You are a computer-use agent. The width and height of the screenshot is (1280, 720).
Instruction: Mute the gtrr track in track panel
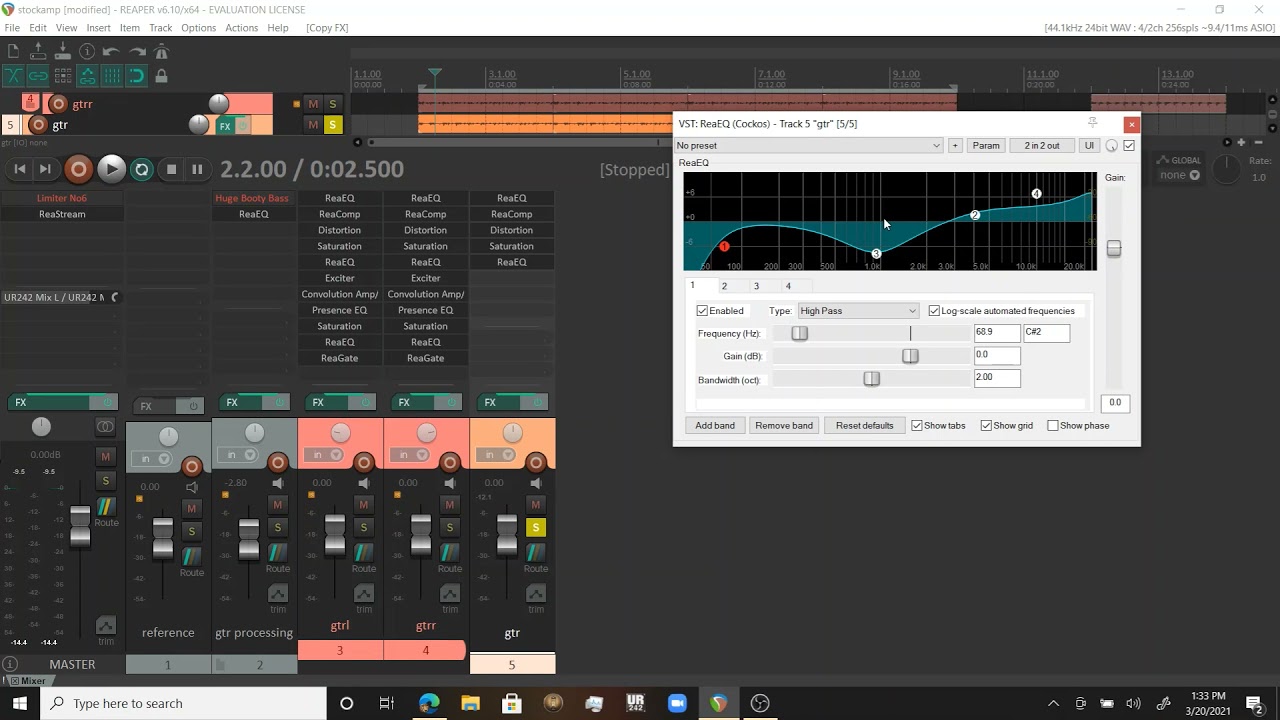tap(313, 104)
